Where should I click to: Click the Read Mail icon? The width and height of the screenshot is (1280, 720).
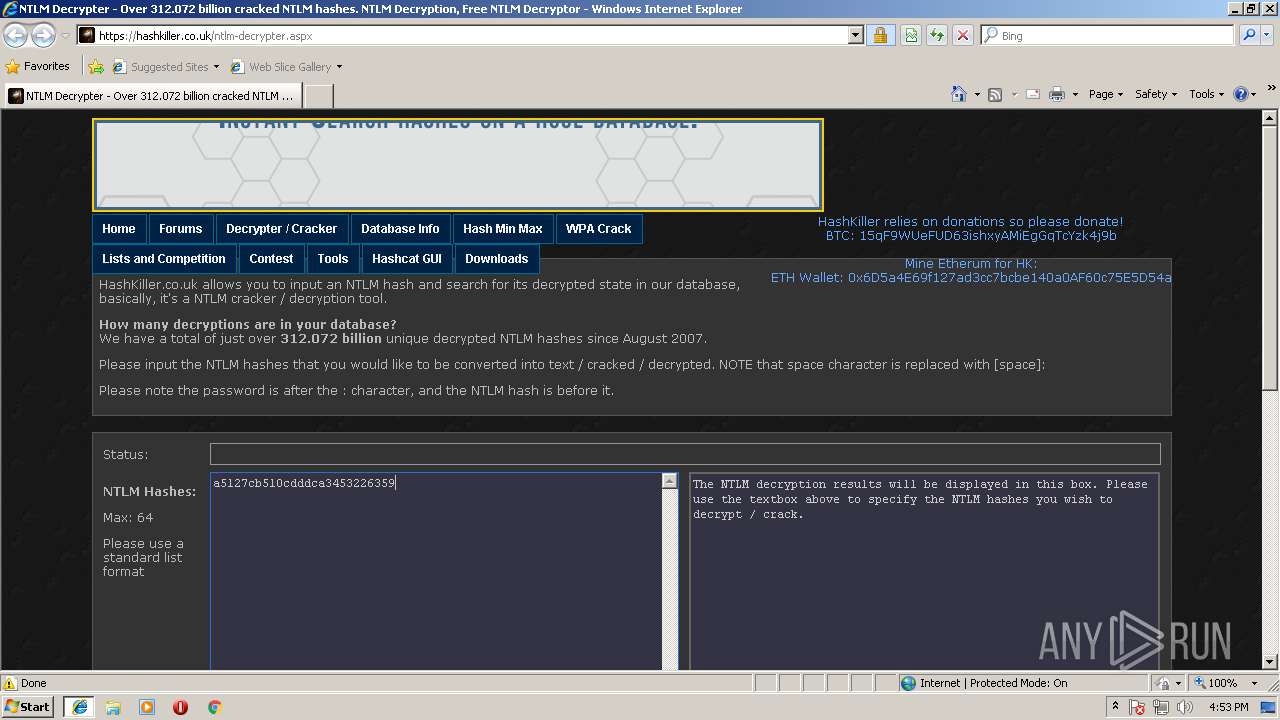(x=1032, y=94)
